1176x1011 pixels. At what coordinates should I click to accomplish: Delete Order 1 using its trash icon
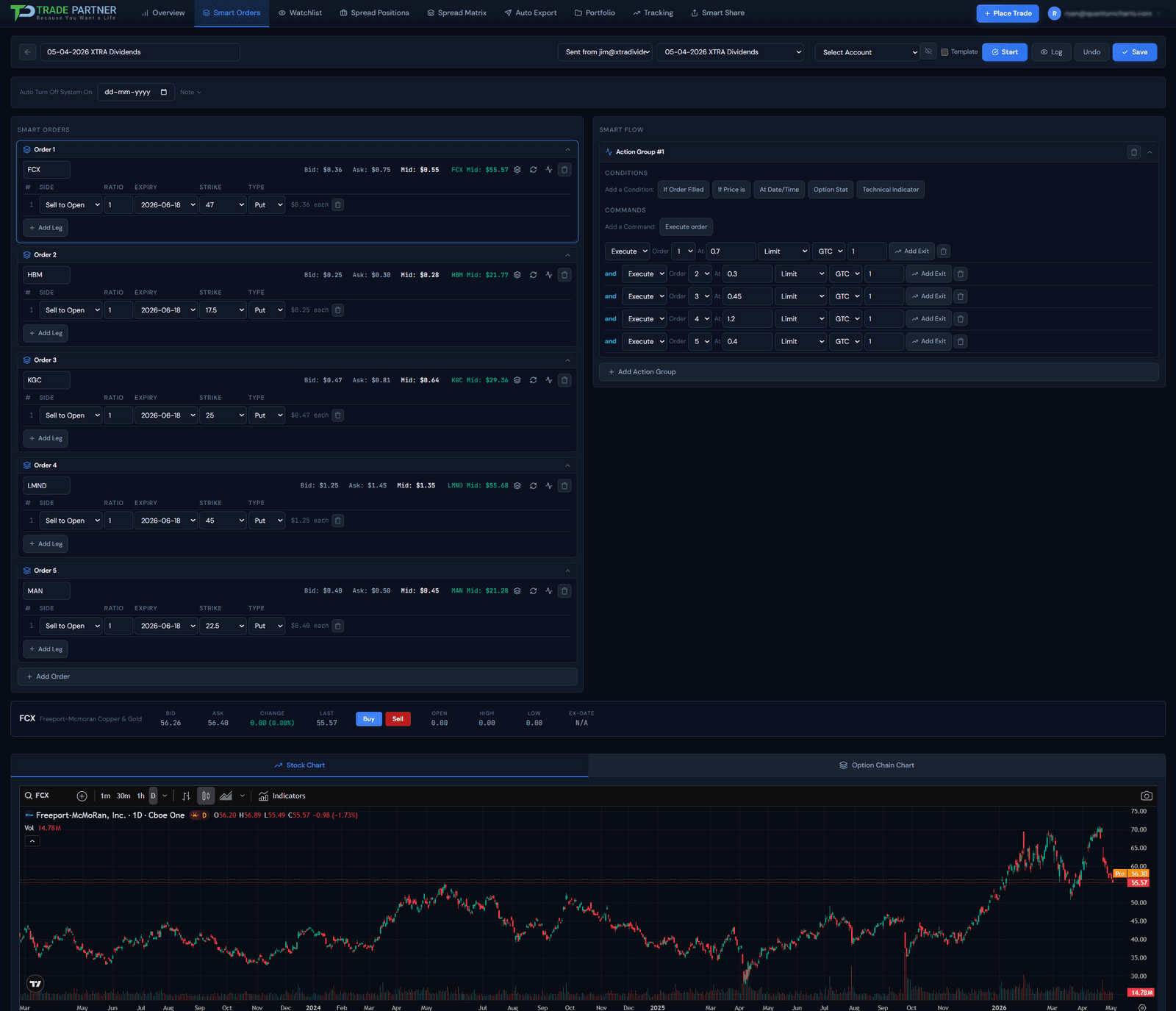564,170
